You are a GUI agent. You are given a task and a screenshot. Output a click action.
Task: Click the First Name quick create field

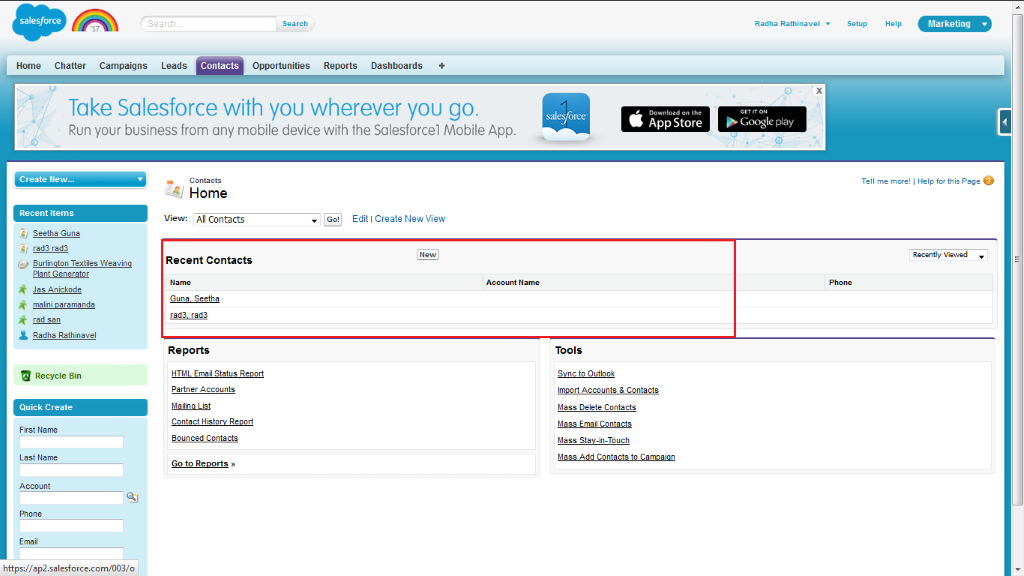point(71,442)
